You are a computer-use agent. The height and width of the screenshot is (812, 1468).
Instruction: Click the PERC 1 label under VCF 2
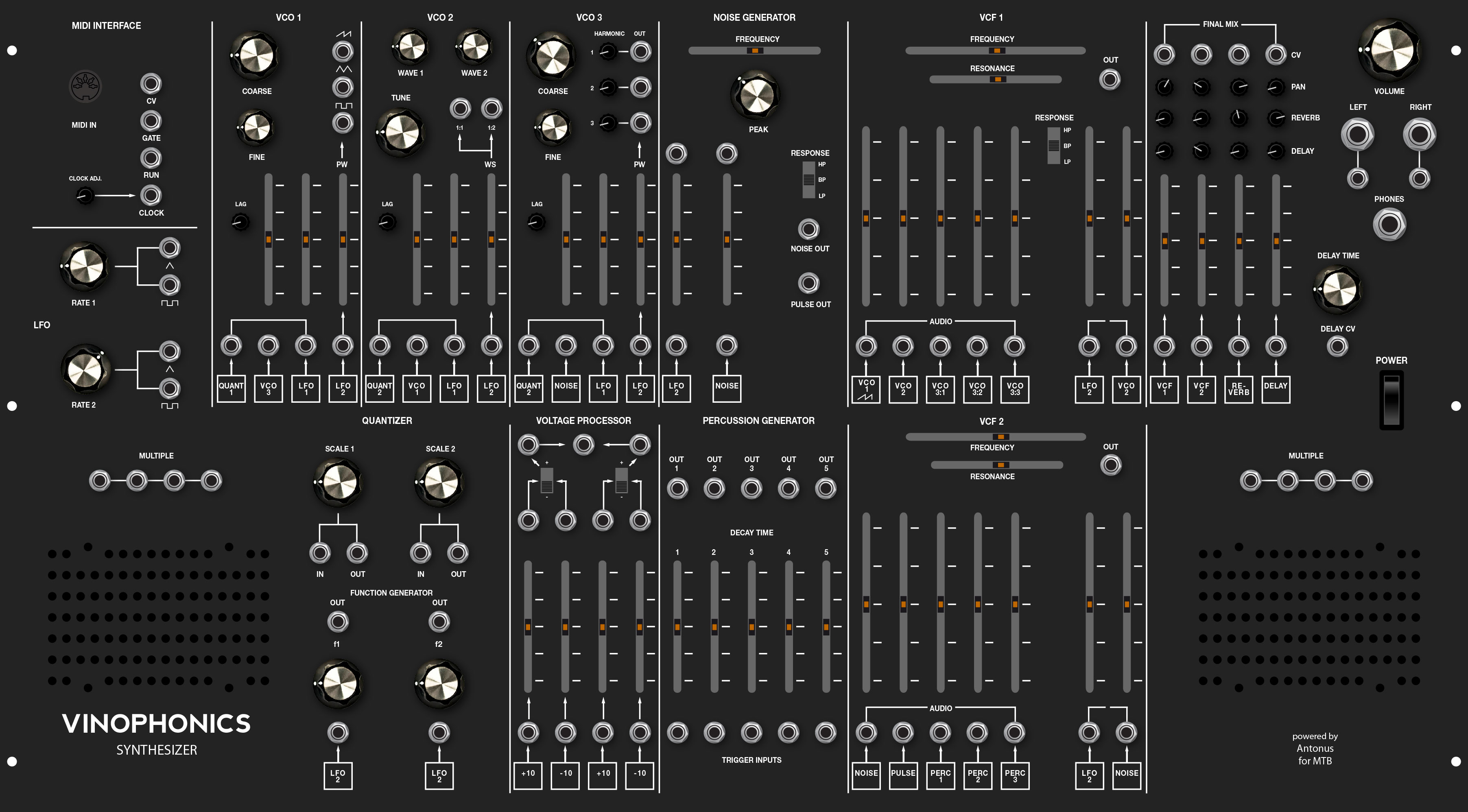click(940, 775)
